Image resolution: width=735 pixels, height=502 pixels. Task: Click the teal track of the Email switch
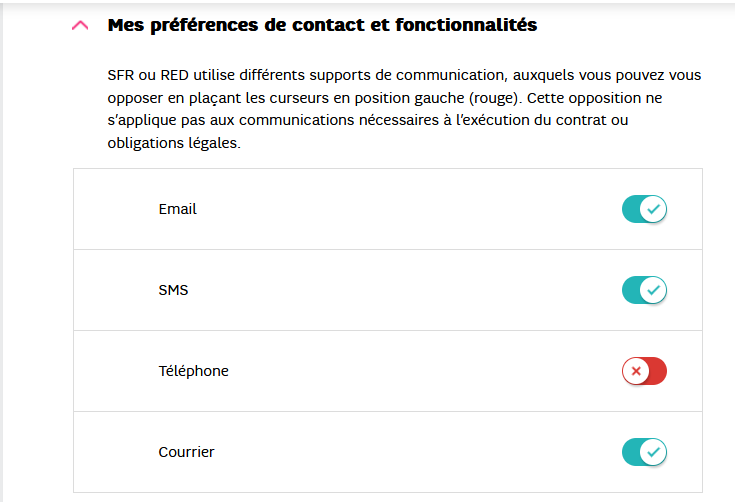point(631,209)
